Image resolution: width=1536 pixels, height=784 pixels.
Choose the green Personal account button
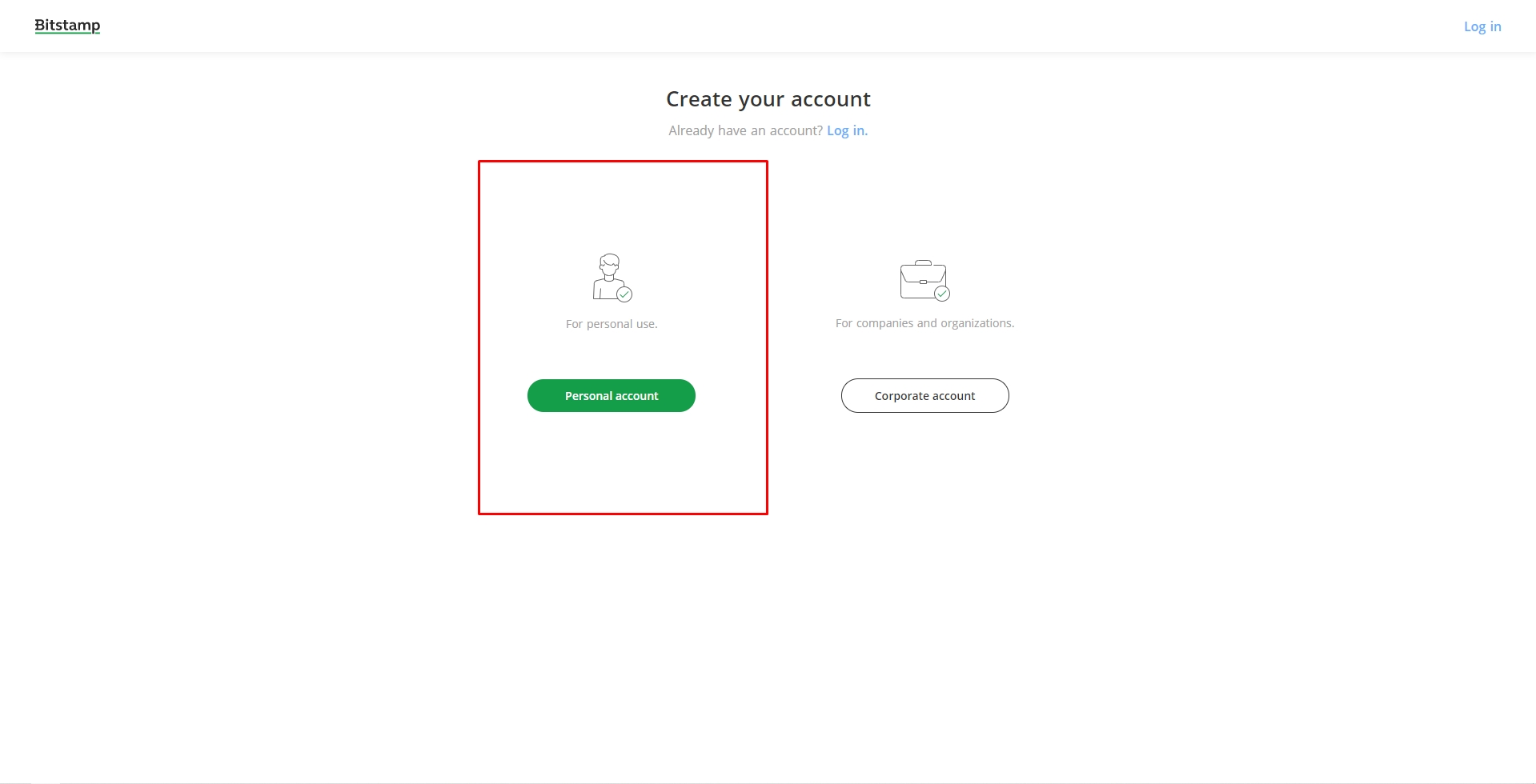click(612, 396)
